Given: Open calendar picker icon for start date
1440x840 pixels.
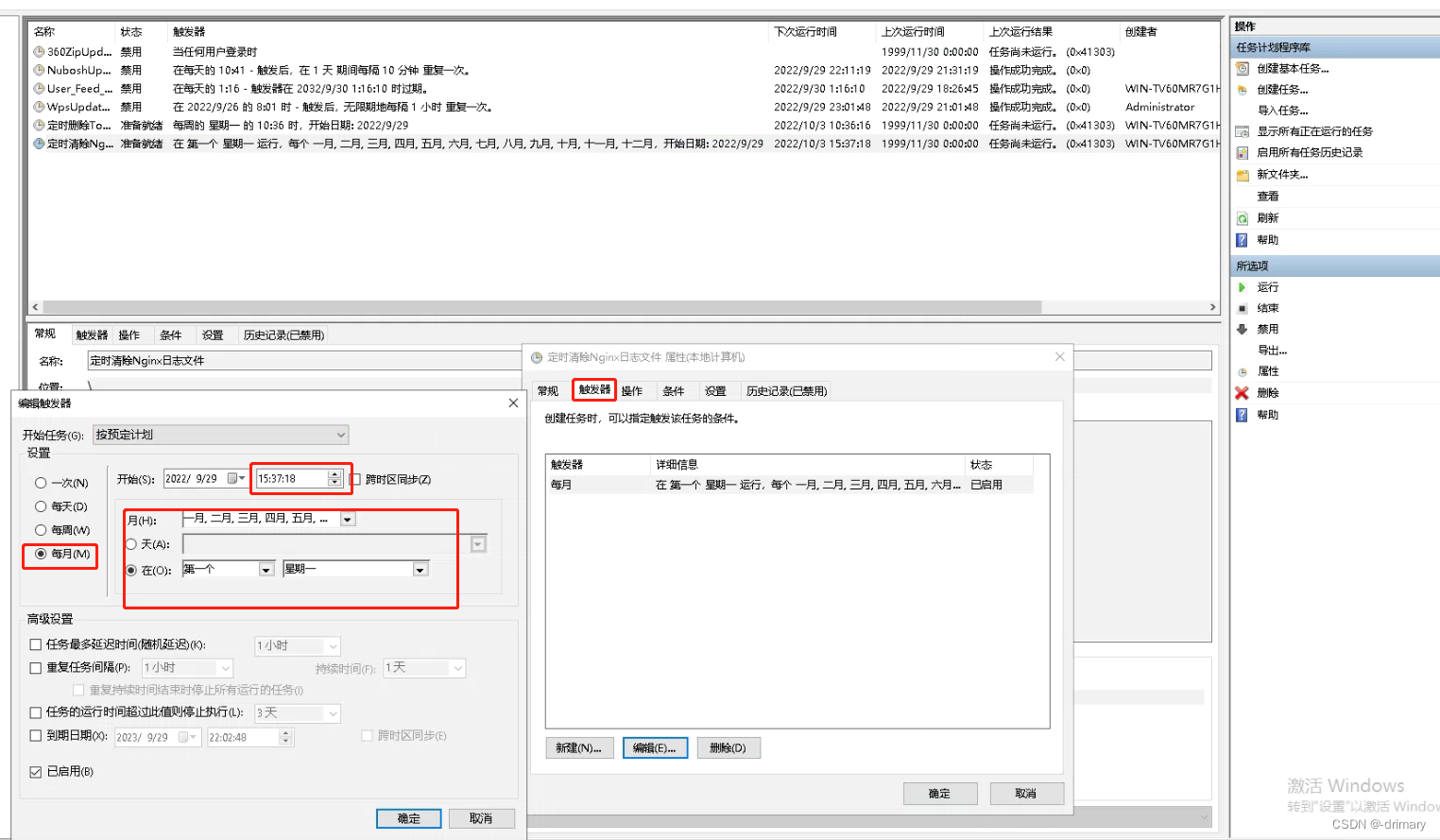Looking at the screenshot, I should pyautogui.click(x=236, y=479).
